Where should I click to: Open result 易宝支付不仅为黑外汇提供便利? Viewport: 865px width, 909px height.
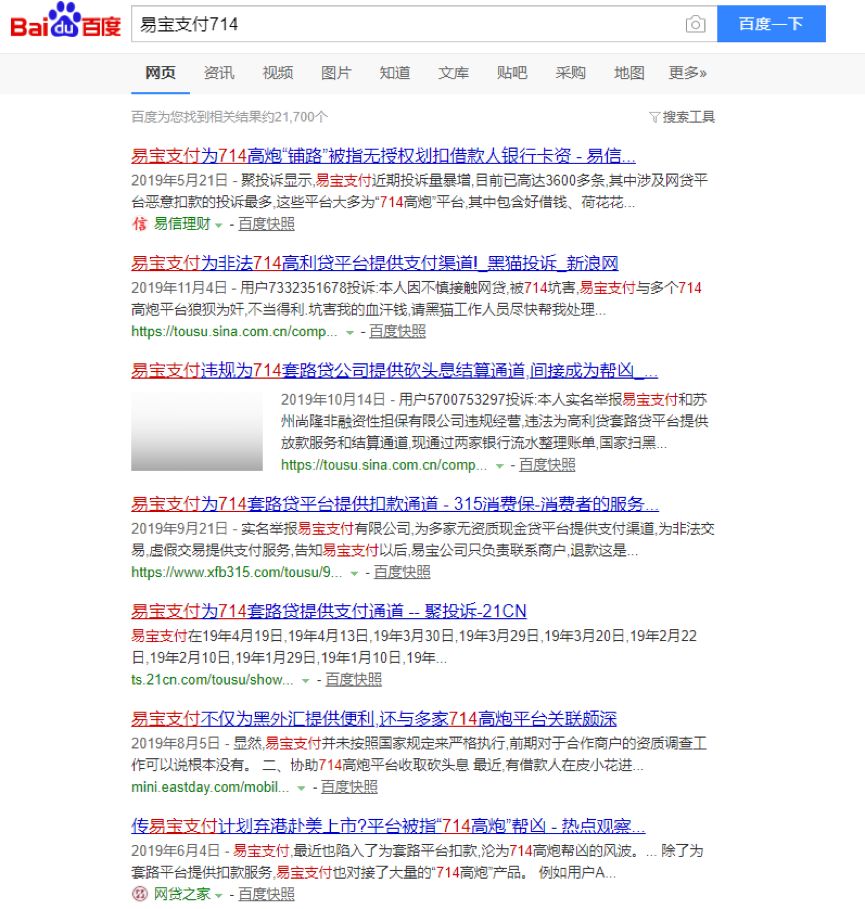(374, 719)
